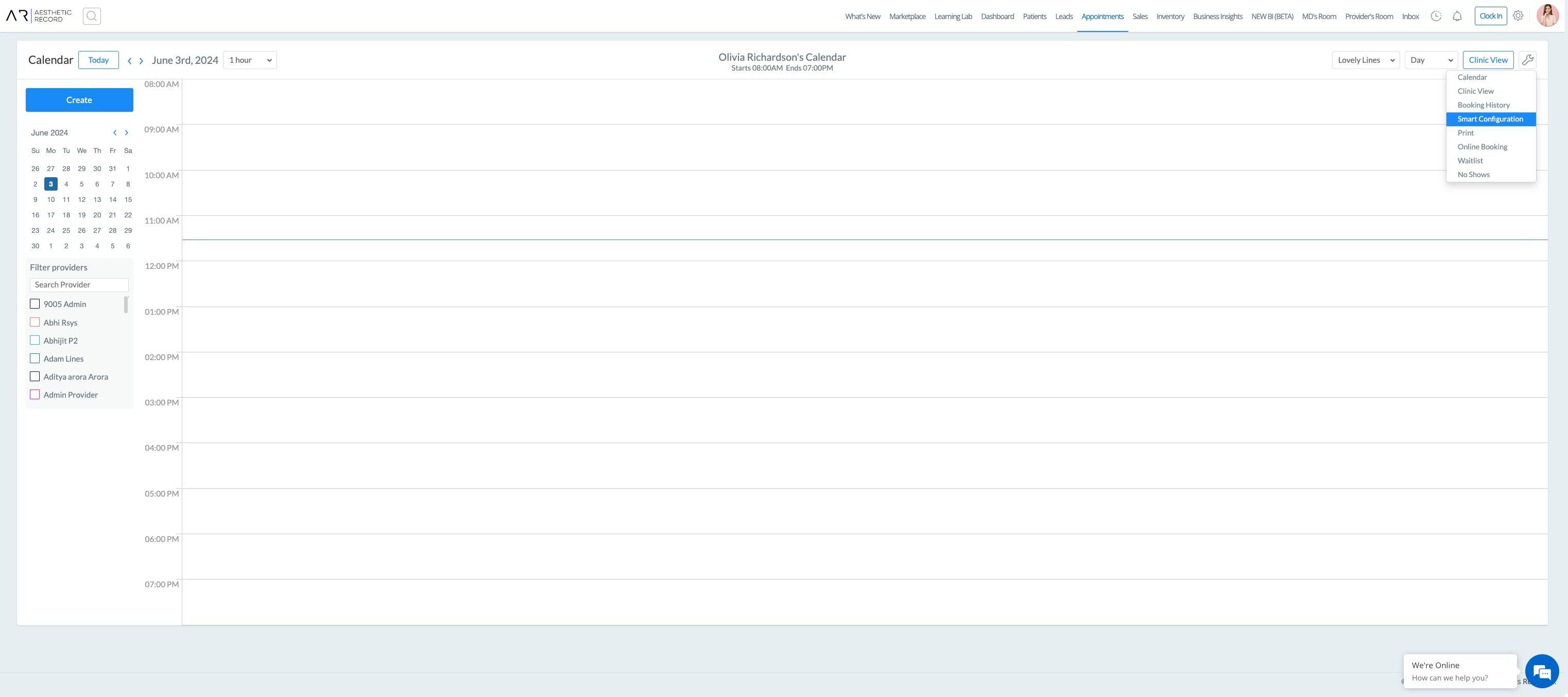This screenshot has height=697, width=1568.
Task: Toggle the Abhi Rsys provider checkbox
Action: point(35,322)
